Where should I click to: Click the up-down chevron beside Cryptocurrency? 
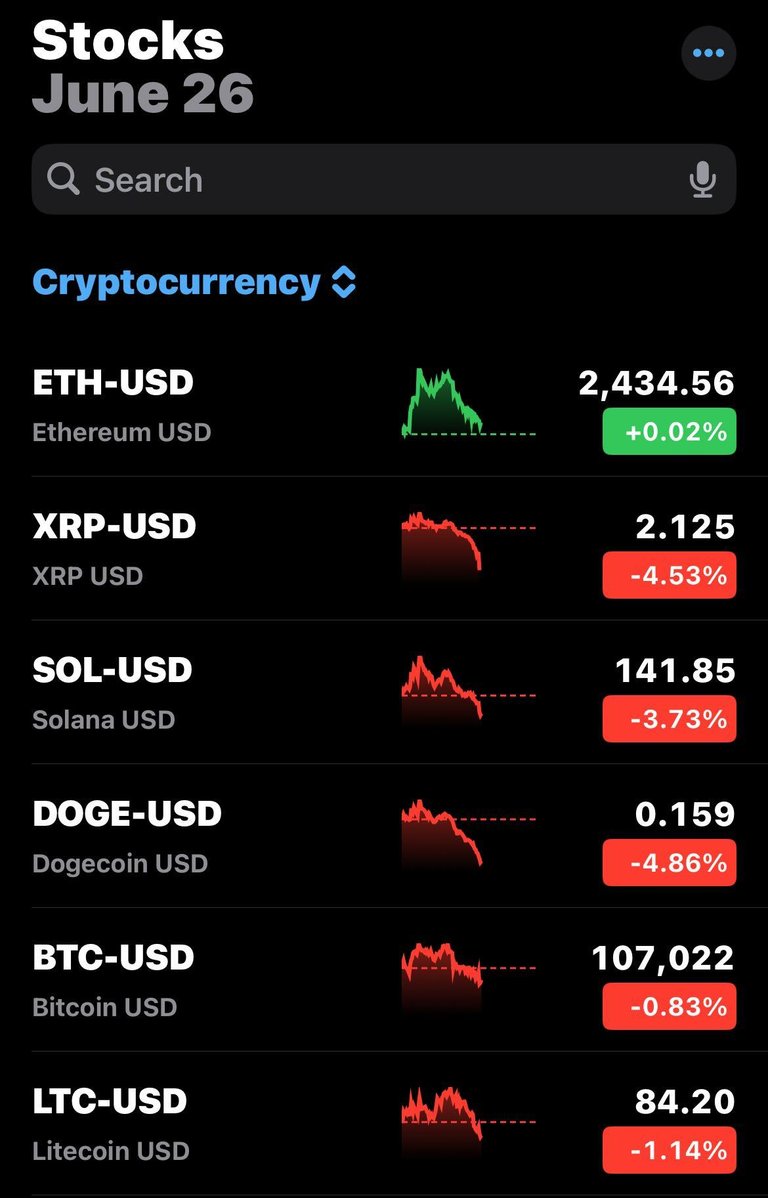pyautogui.click(x=344, y=283)
